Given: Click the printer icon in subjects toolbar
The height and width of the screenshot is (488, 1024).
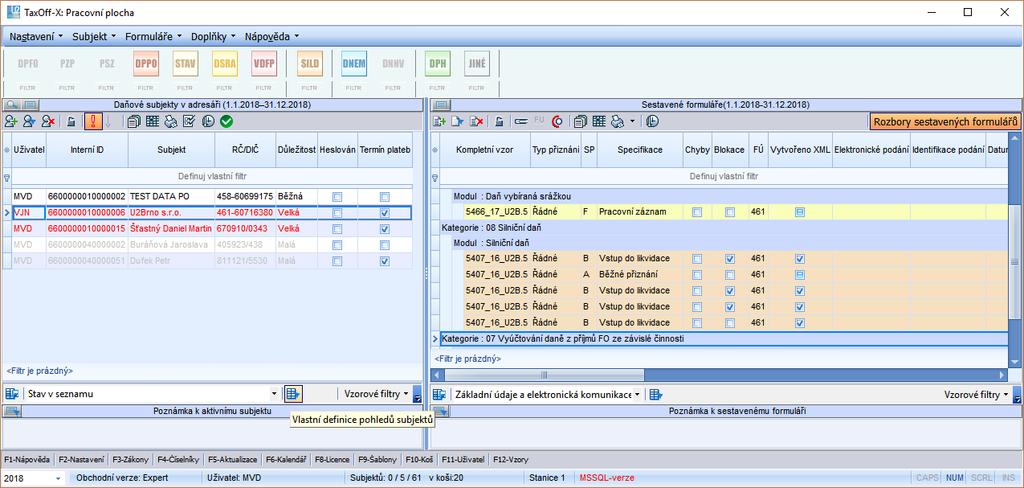Looking at the screenshot, I should (x=170, y=121).
